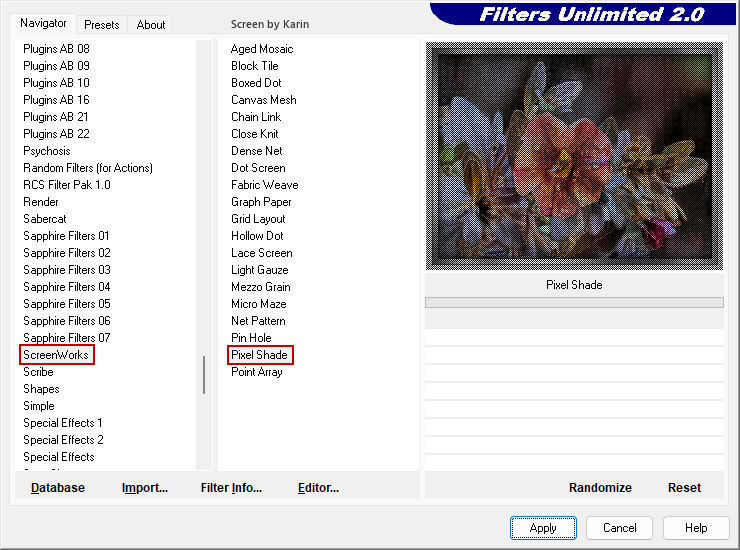The height and width of the screenshot is (550, 740).
Task: Open the About tab
Action: (x=151, y=25)
